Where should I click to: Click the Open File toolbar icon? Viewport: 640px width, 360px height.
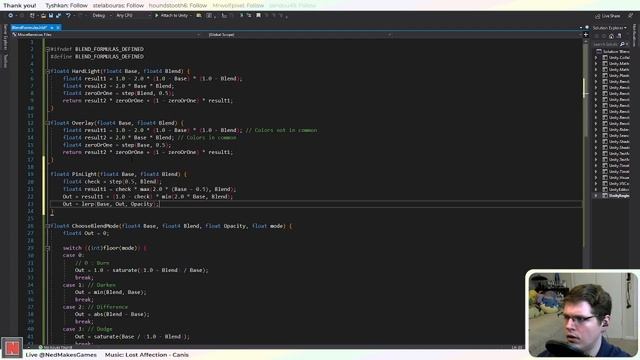coord(43,16)
